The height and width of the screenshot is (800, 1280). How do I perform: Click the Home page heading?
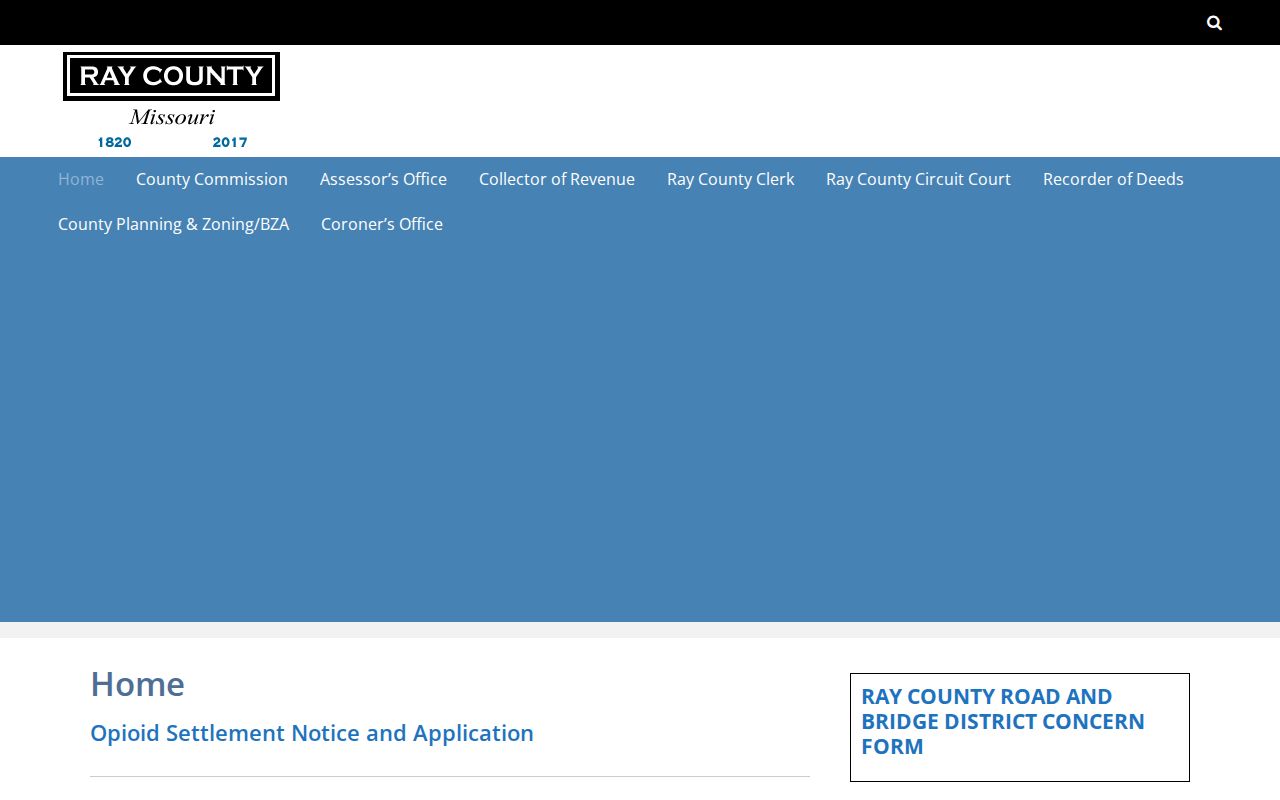pyautogui.click(x=137, y=684)
